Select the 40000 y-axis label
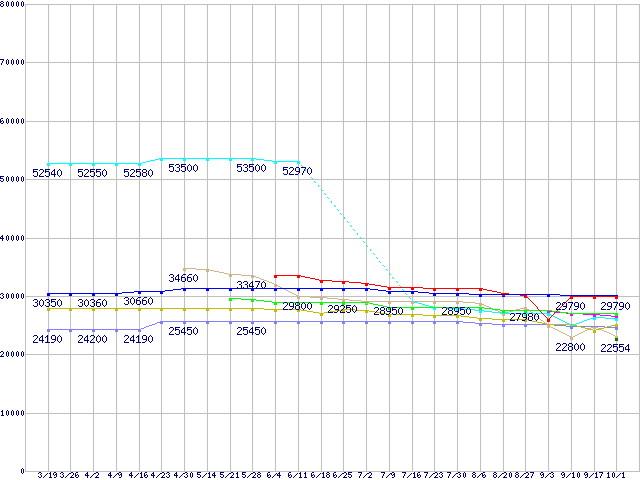The image size is (640, 480). 13,238
